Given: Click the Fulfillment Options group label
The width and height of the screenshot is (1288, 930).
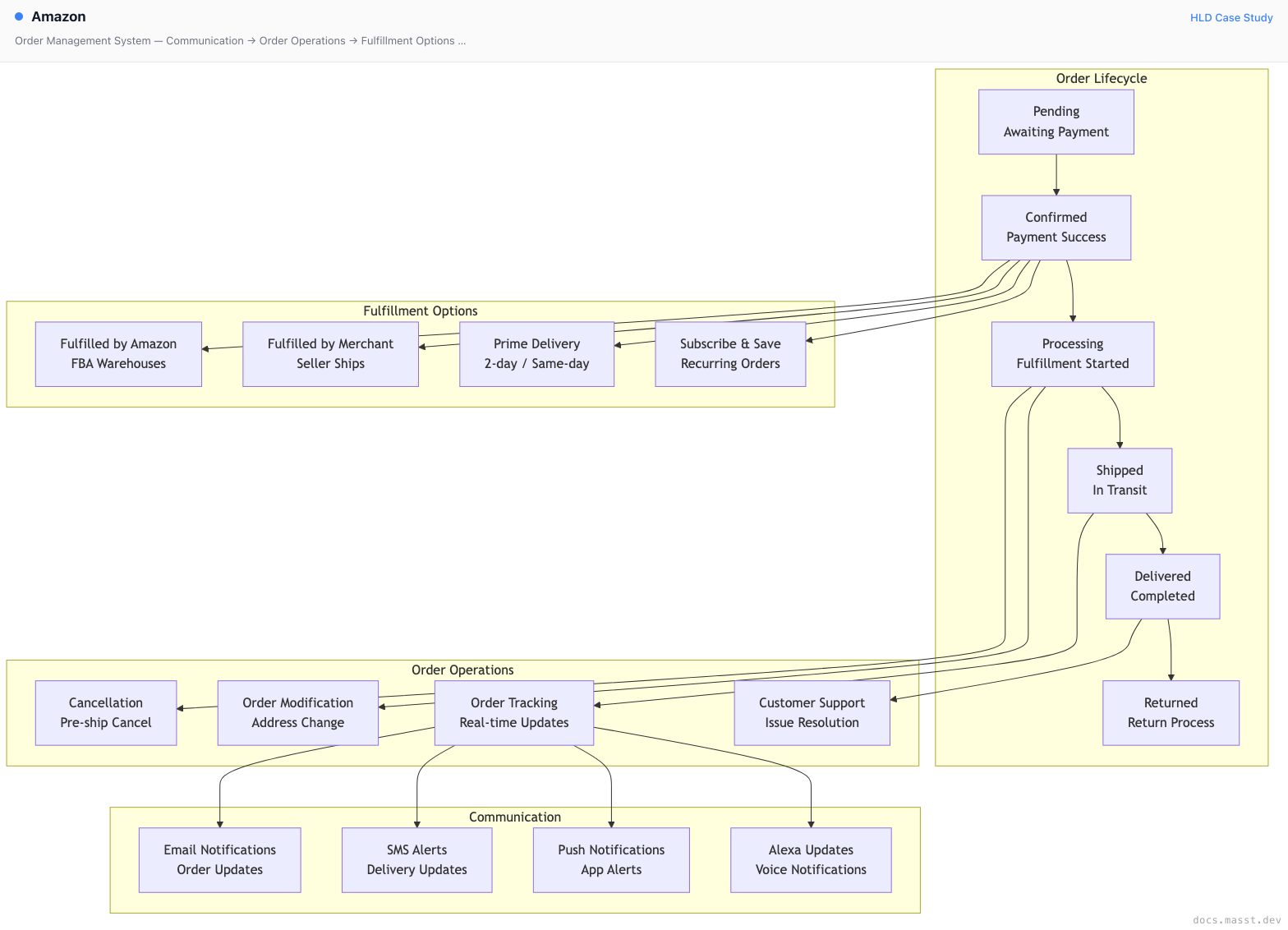Looking at the screenshot, I should point(421,311).
